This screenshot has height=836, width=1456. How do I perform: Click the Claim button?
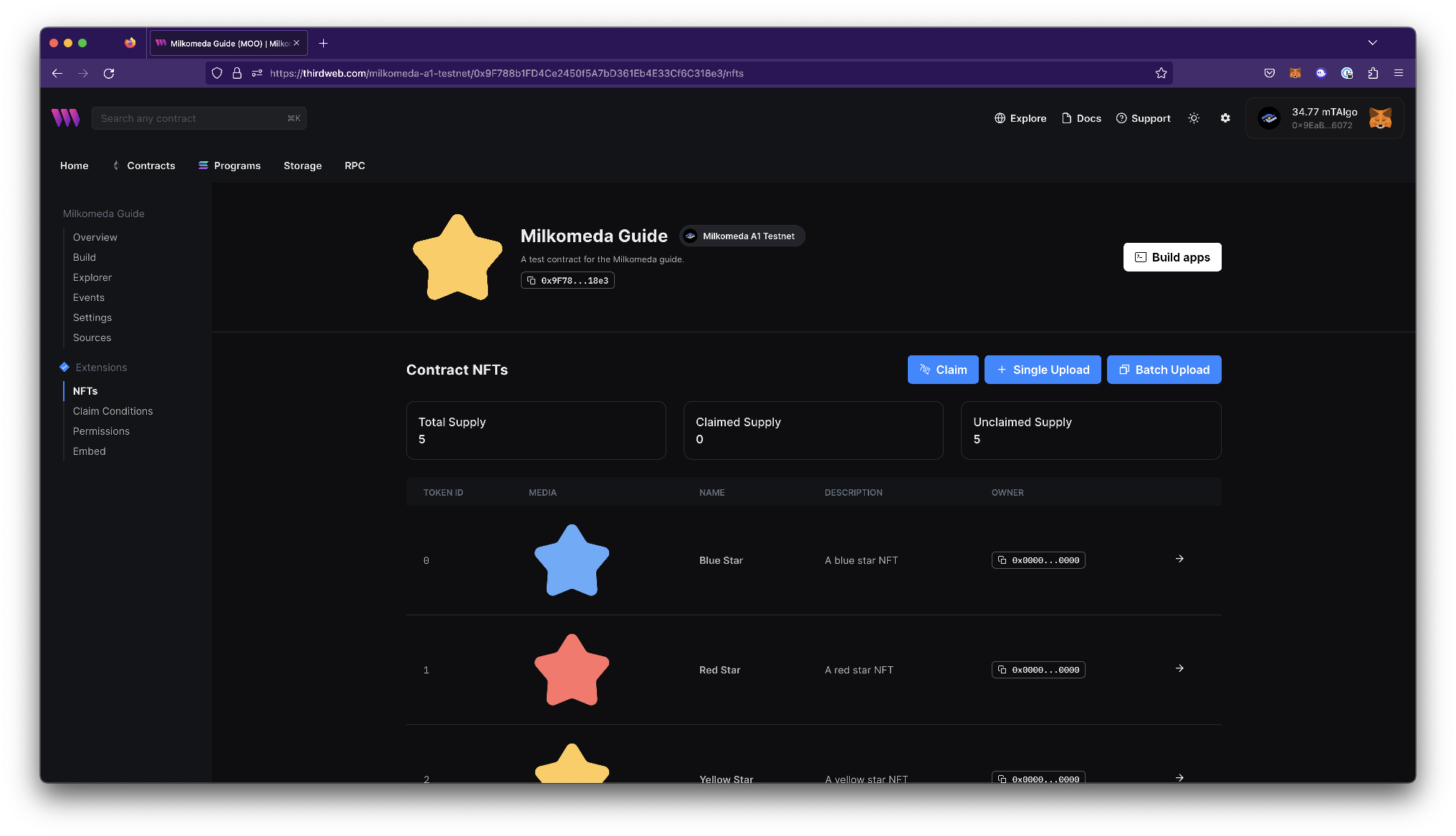[942, 370]
